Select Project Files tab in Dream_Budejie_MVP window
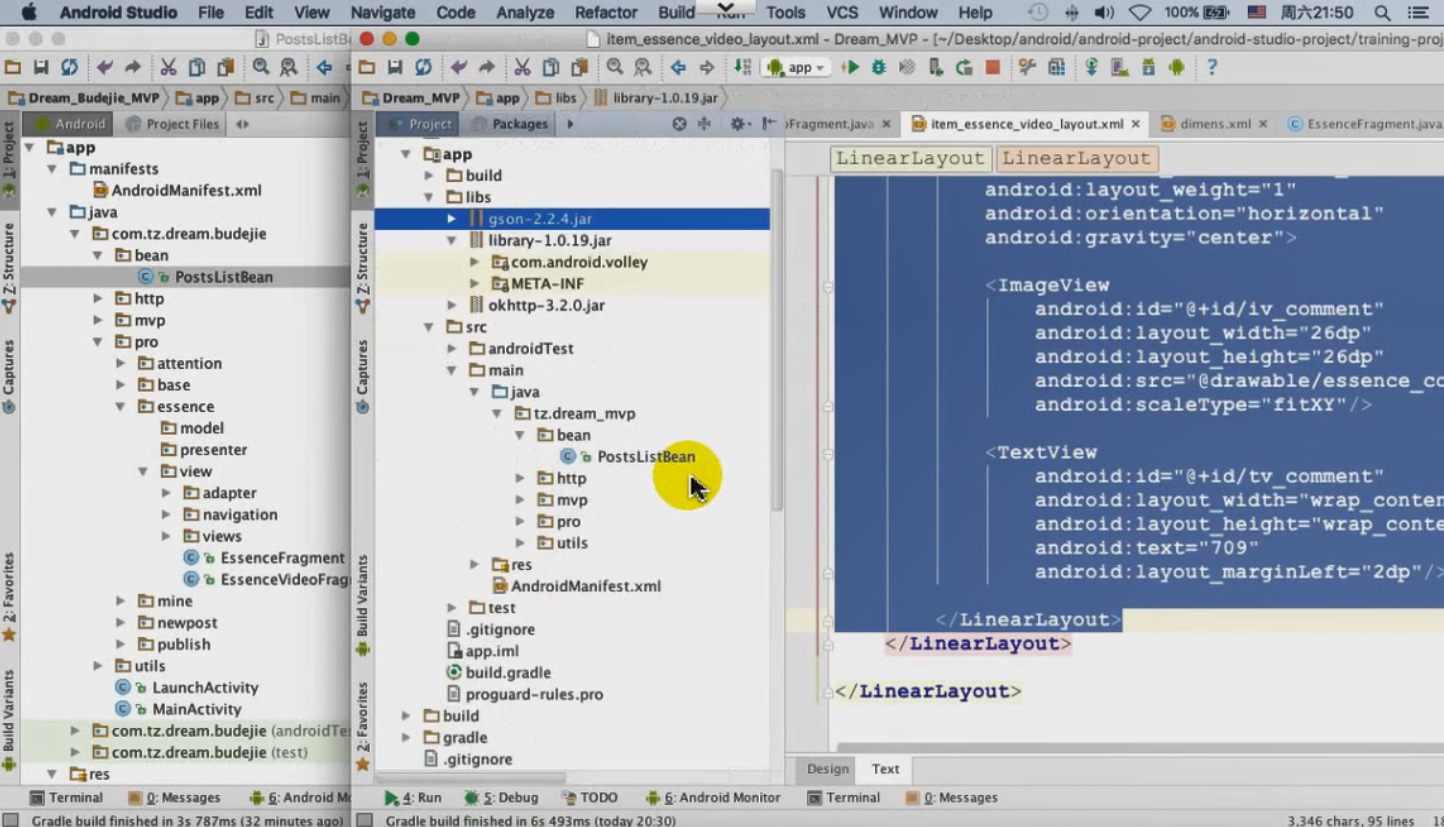 click(x=171, y=124)
